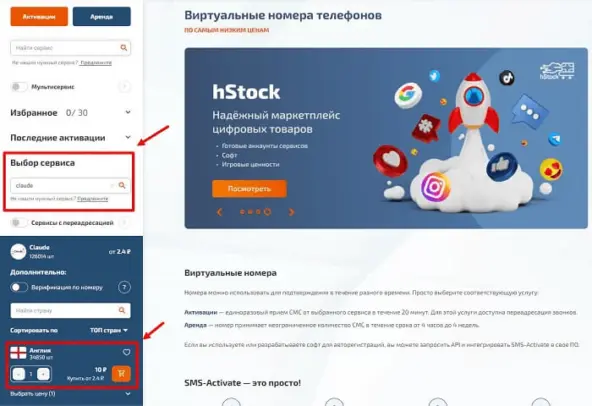The height and width of the screenshot is (406, 592).
Task: Toggle the Мультисервис switch
Action: (19, 87)
